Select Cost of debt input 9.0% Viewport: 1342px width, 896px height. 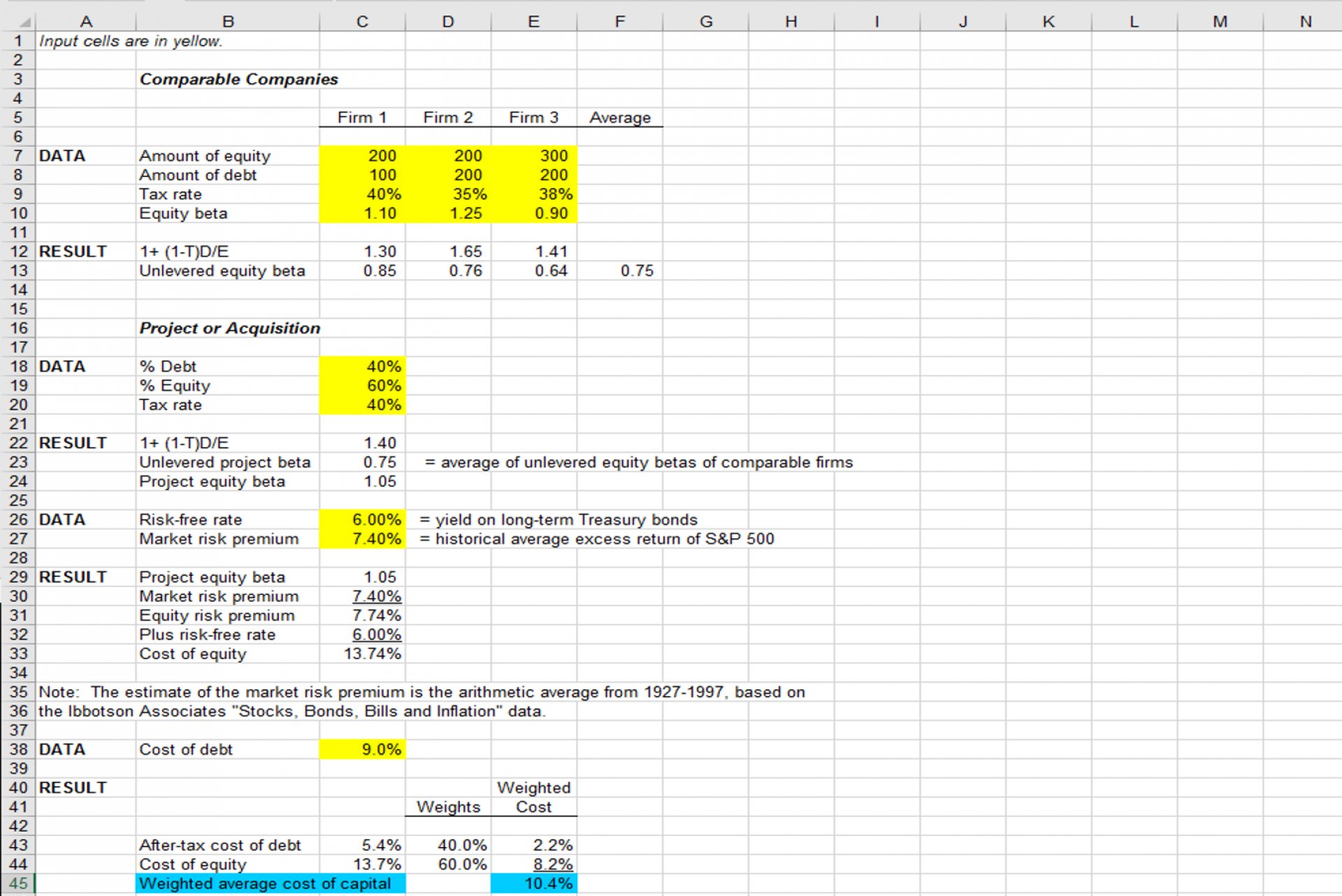(362, 749)
